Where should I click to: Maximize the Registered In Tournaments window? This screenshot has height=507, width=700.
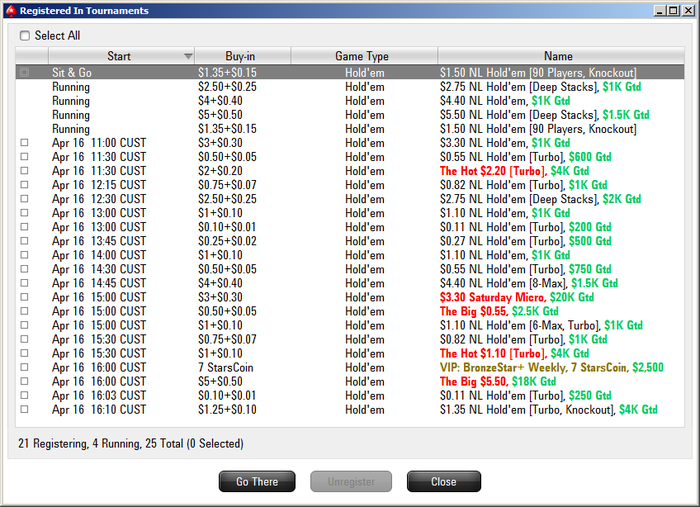click(x=674, y=10)
